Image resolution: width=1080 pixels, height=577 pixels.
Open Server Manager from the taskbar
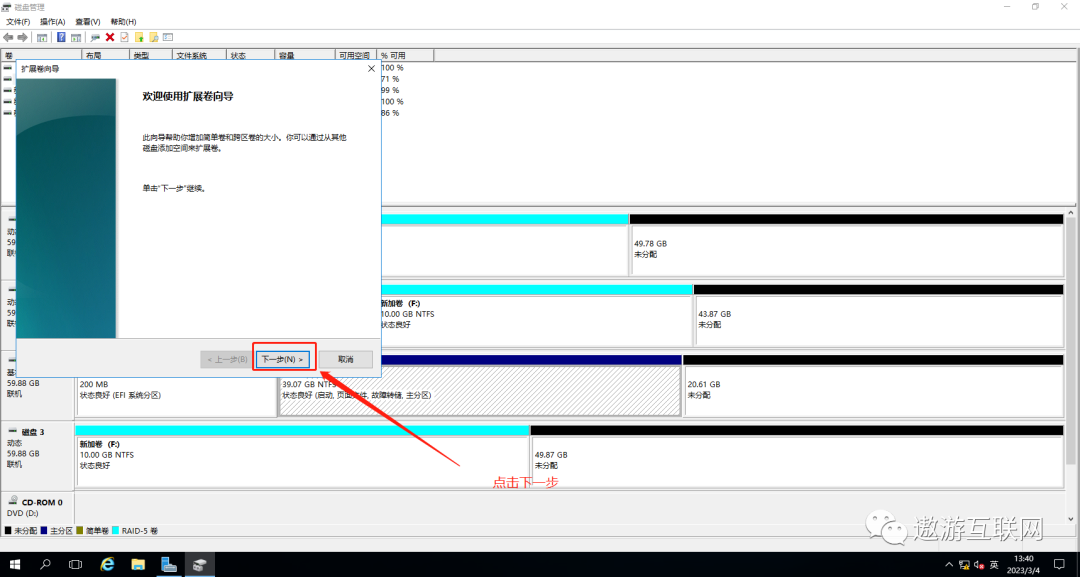point(169,565)
